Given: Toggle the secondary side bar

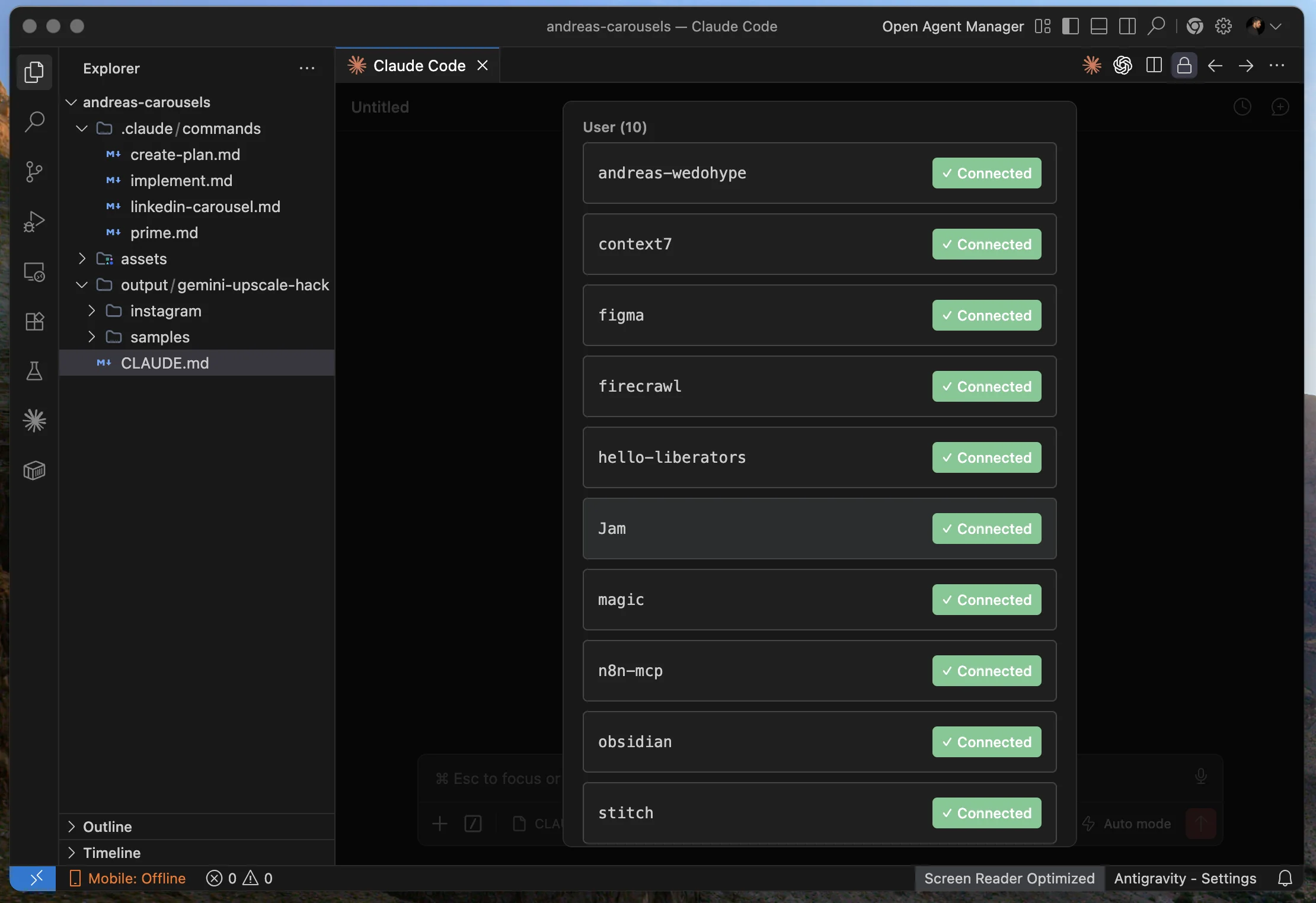Looking at the screenshot, I should click(1127, 26).
